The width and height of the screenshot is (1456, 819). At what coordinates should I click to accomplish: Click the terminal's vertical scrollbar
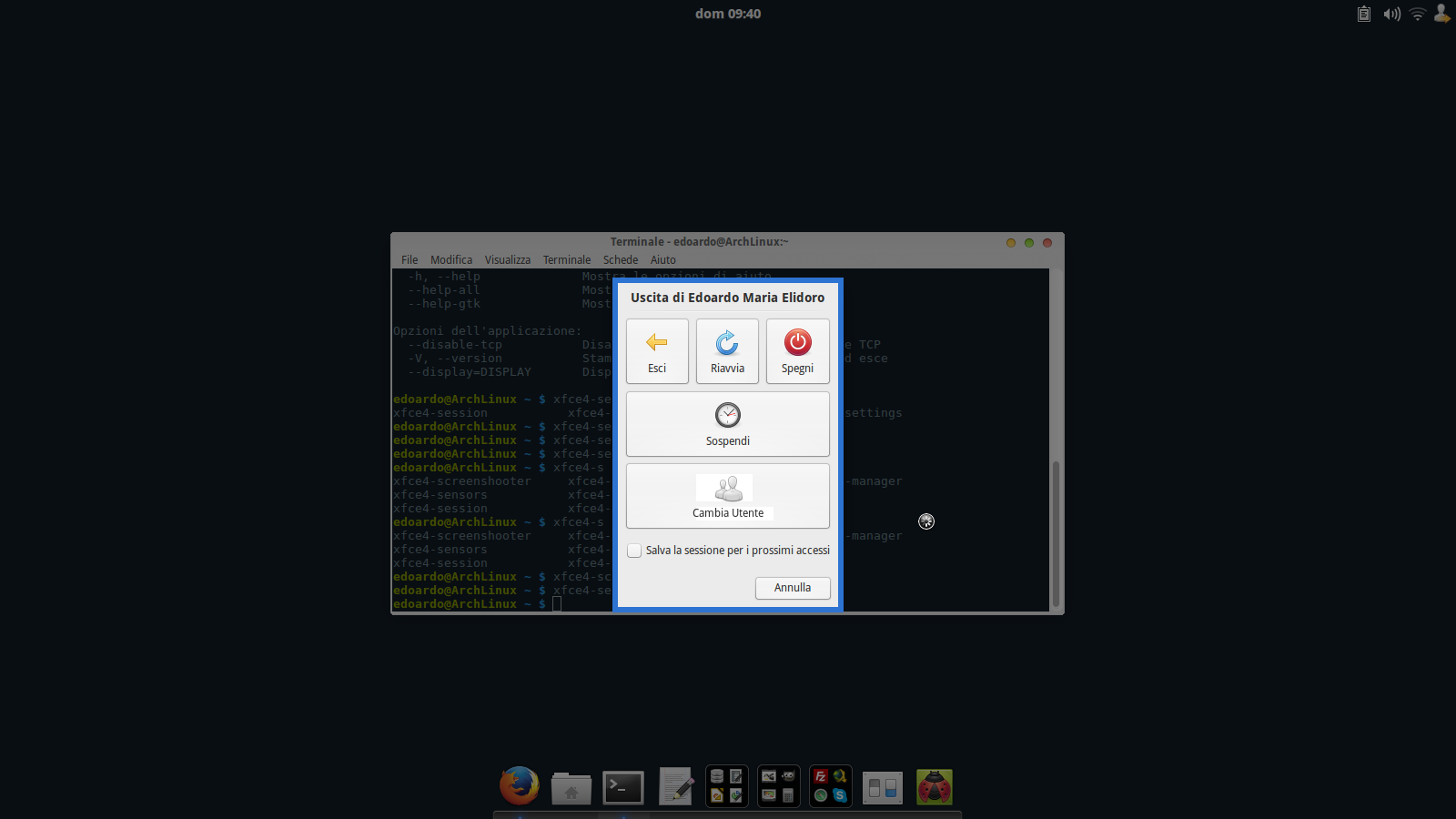pos(1056,532)
